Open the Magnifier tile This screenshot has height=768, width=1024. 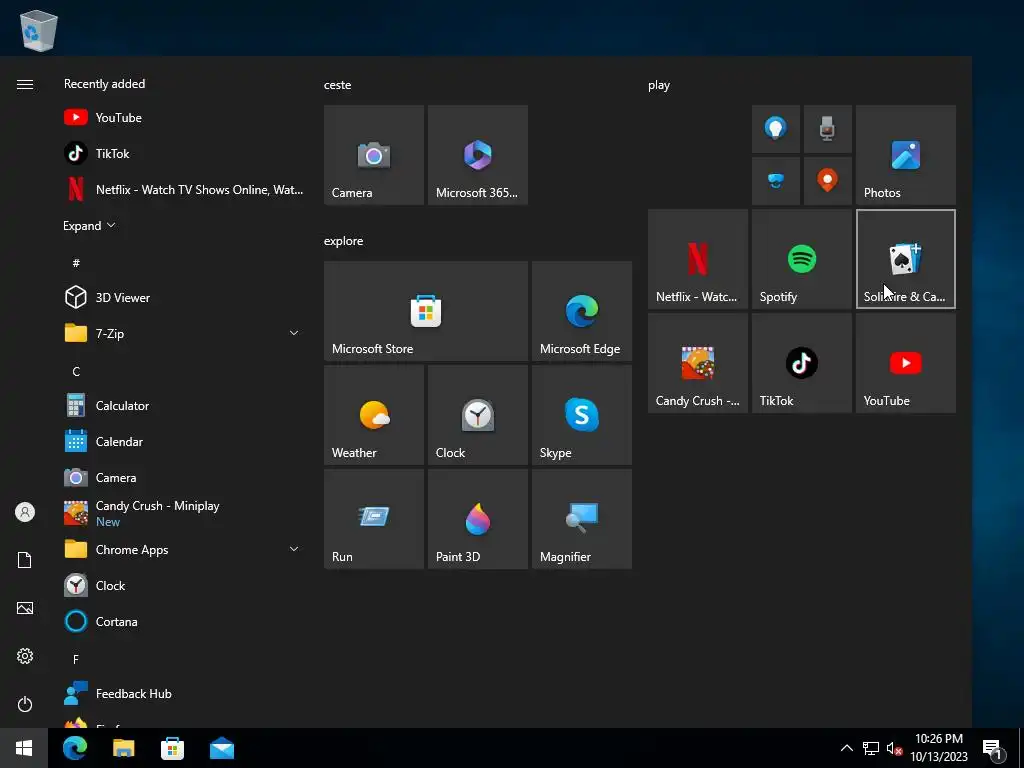click(582, 519)
